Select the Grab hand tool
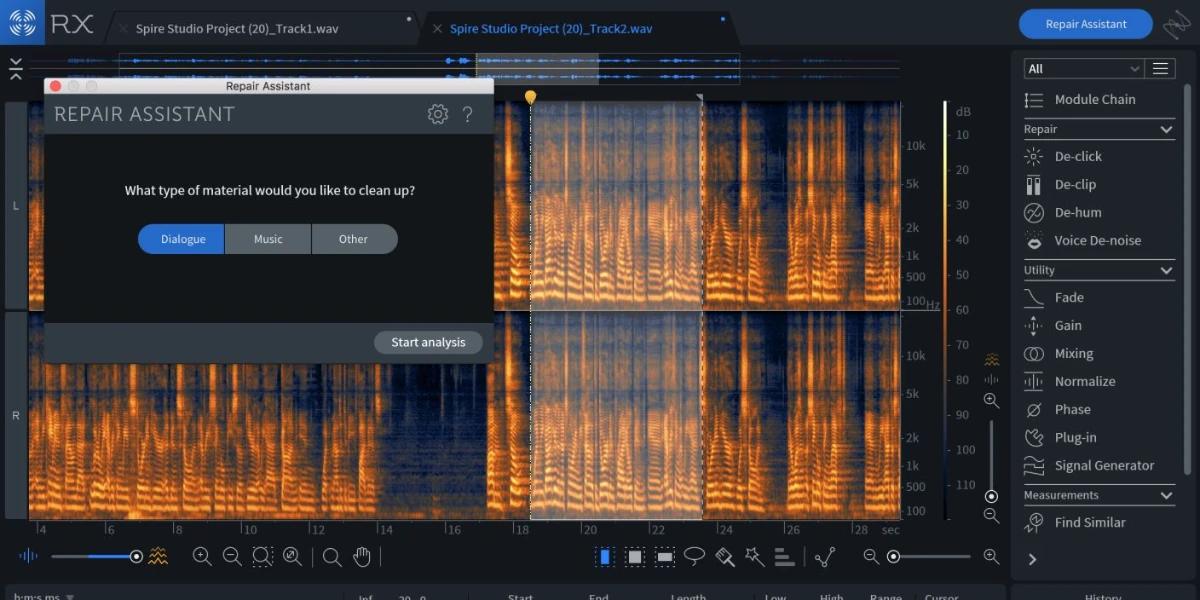This screenshot has width=1200, height=600. (x=361, y=557)
